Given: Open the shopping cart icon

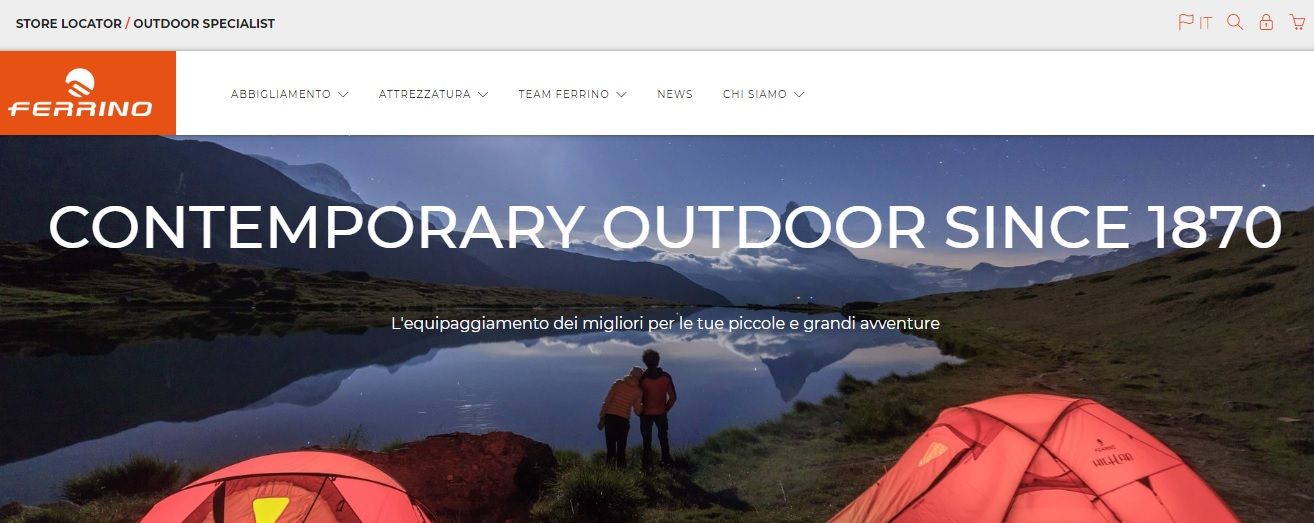Looking at the screenshot, I should click(x=1297, y=22).
